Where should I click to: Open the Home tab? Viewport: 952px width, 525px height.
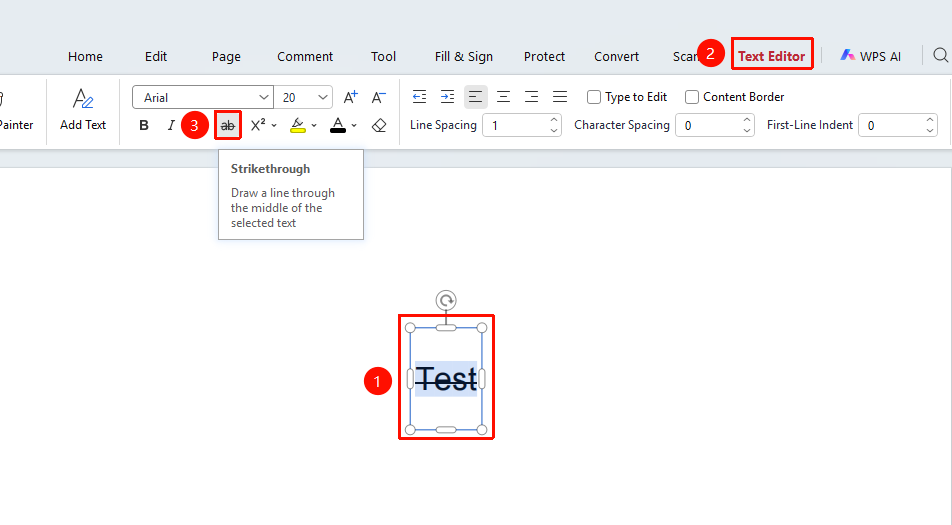(x=85, y=56)
